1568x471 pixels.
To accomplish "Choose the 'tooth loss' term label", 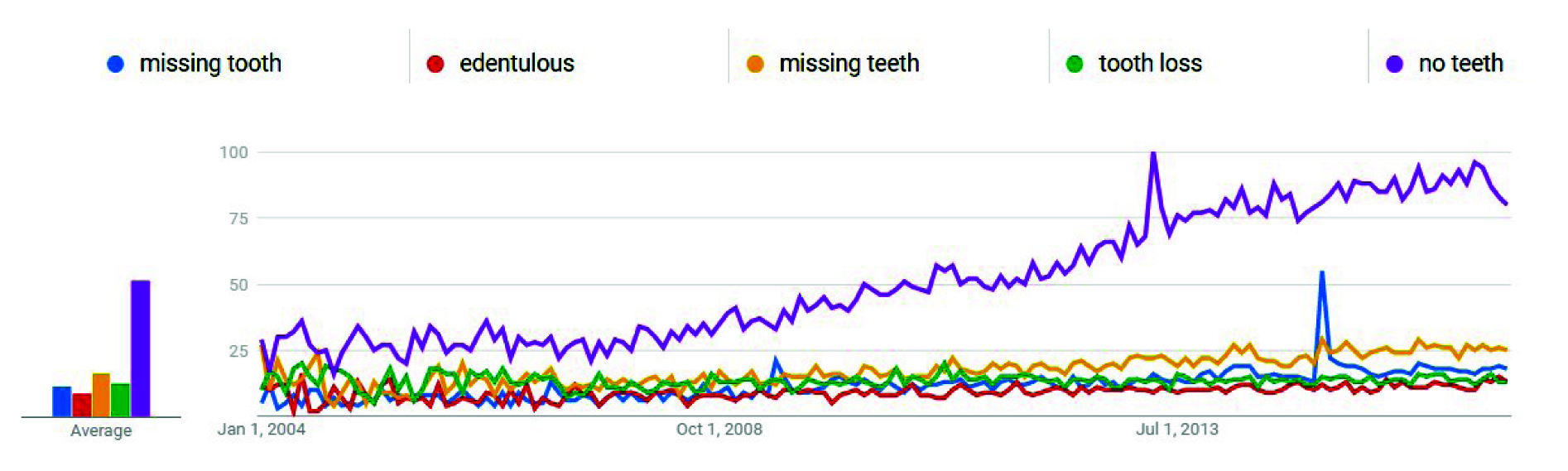I will click(x=1150, y=64).
